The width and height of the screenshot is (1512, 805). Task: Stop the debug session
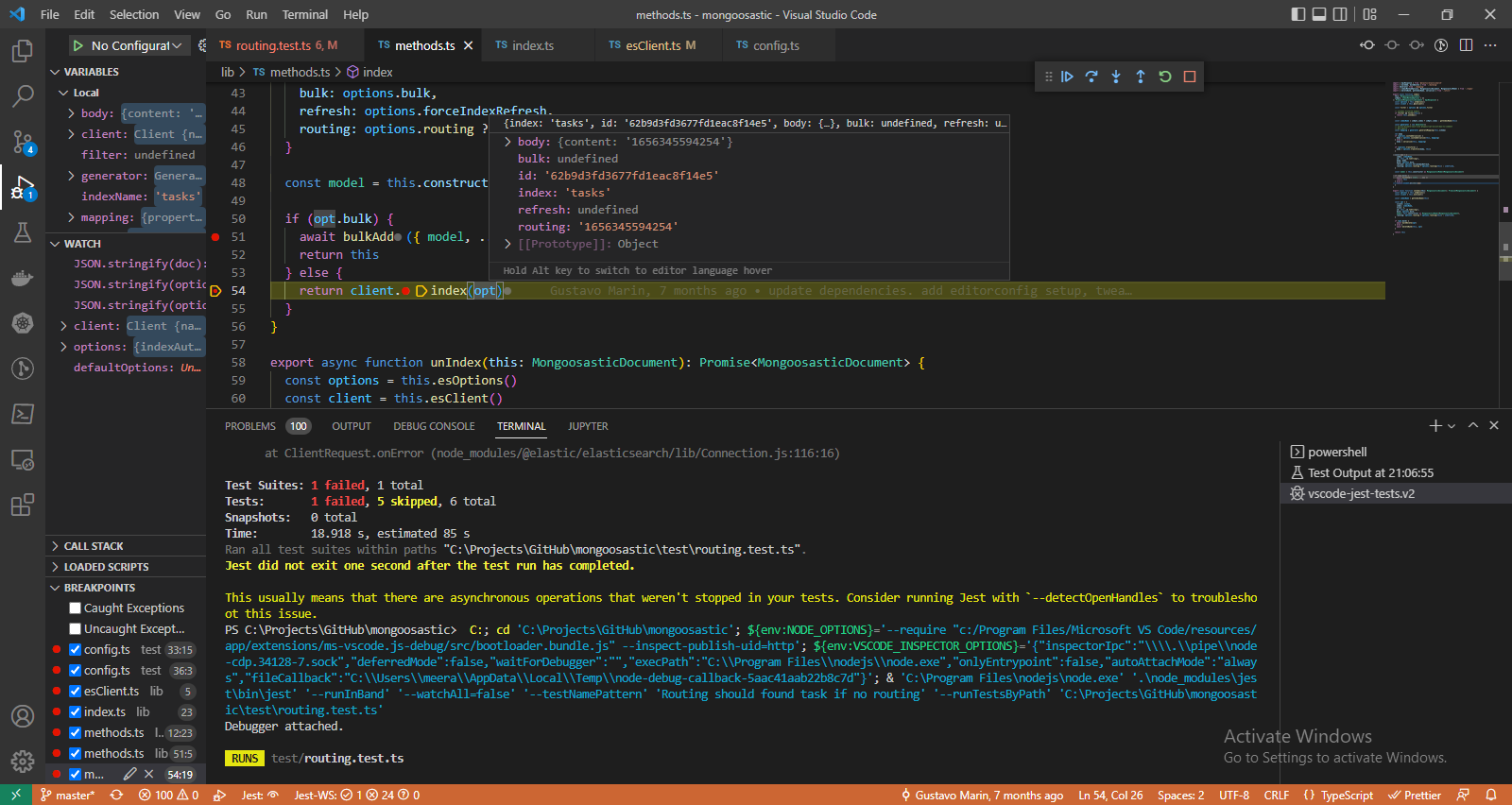pos(1190,77)
